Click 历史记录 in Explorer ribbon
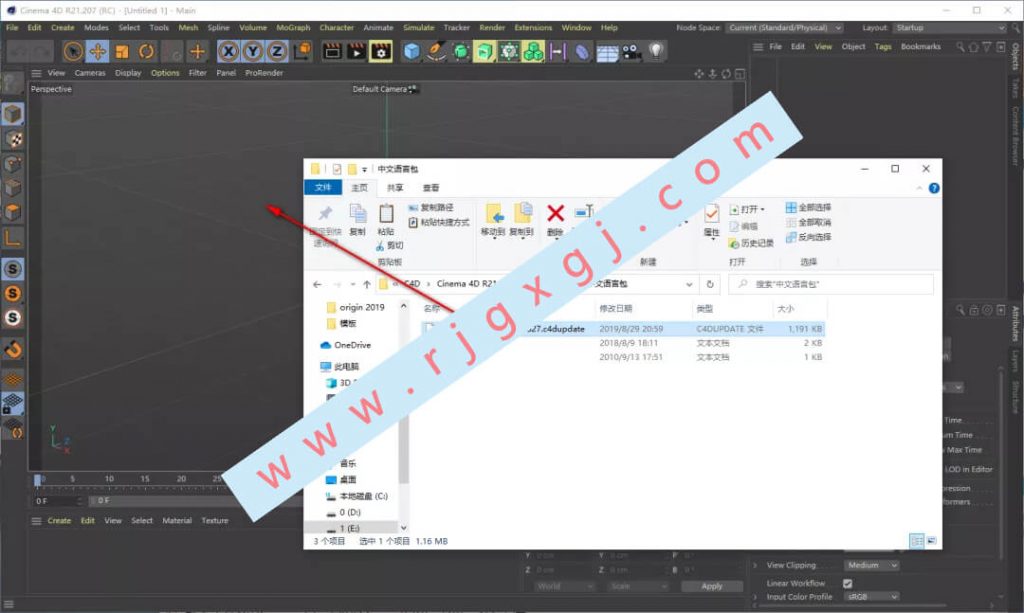Image resolution: width=1024 pixels, height=613 pixels. pyautogui.click(x=751, y=244)
